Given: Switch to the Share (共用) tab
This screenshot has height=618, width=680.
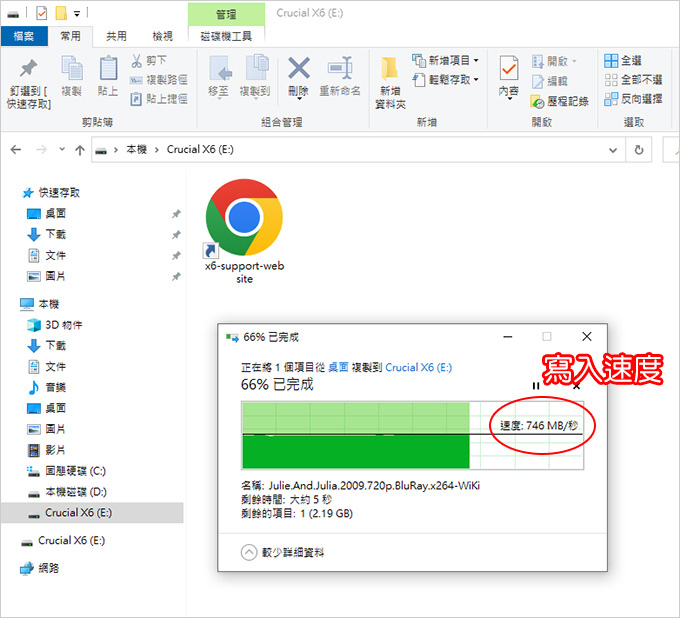Looking at the screenshot, I should (116, 36).
